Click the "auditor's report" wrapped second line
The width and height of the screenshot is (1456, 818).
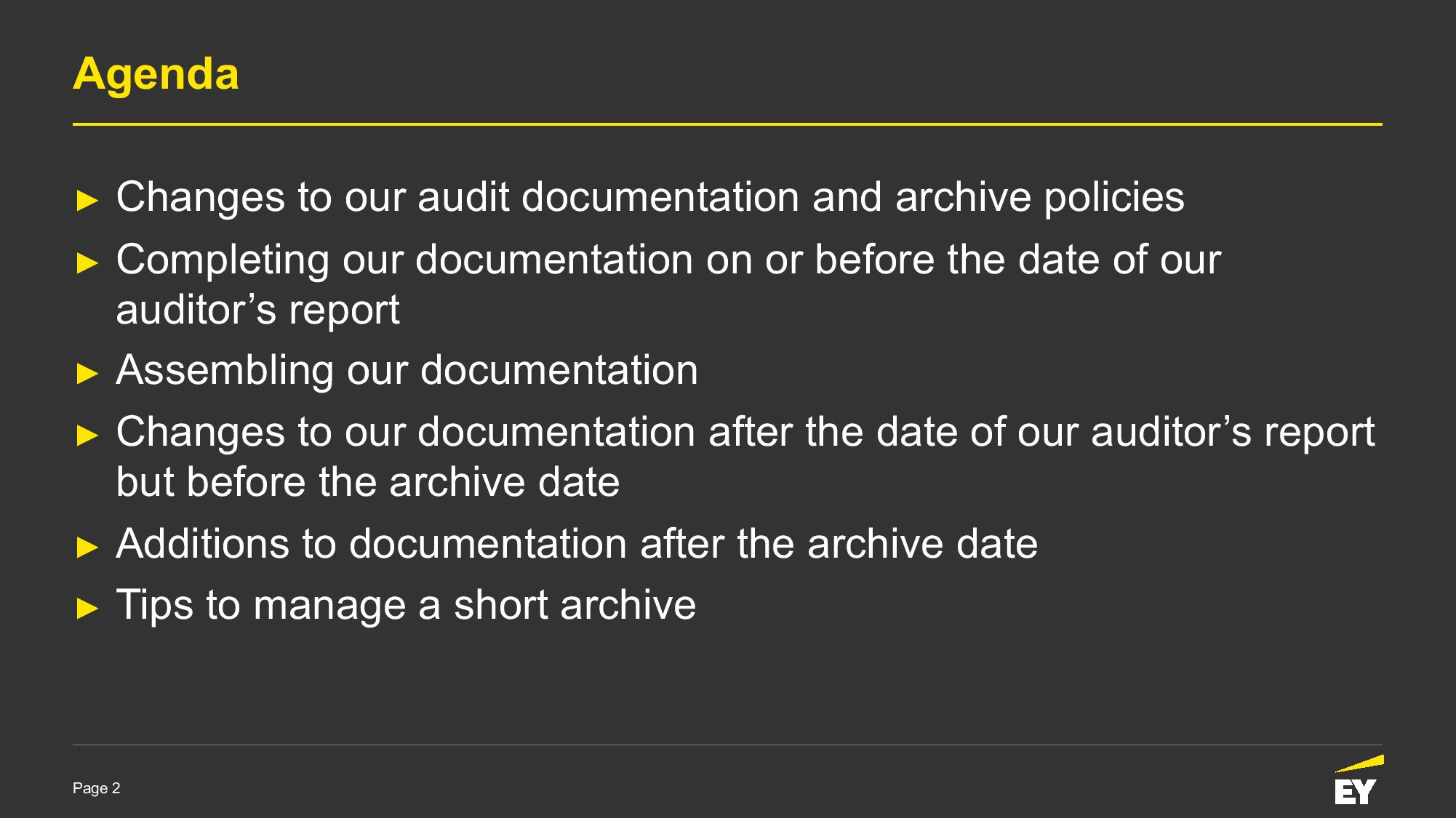(x=257, y=309)
